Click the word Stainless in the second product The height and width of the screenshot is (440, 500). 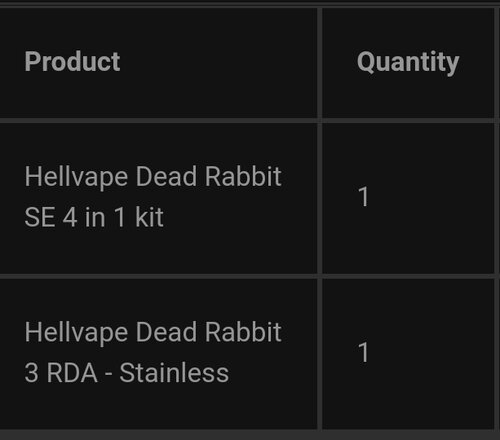point(174,373)
